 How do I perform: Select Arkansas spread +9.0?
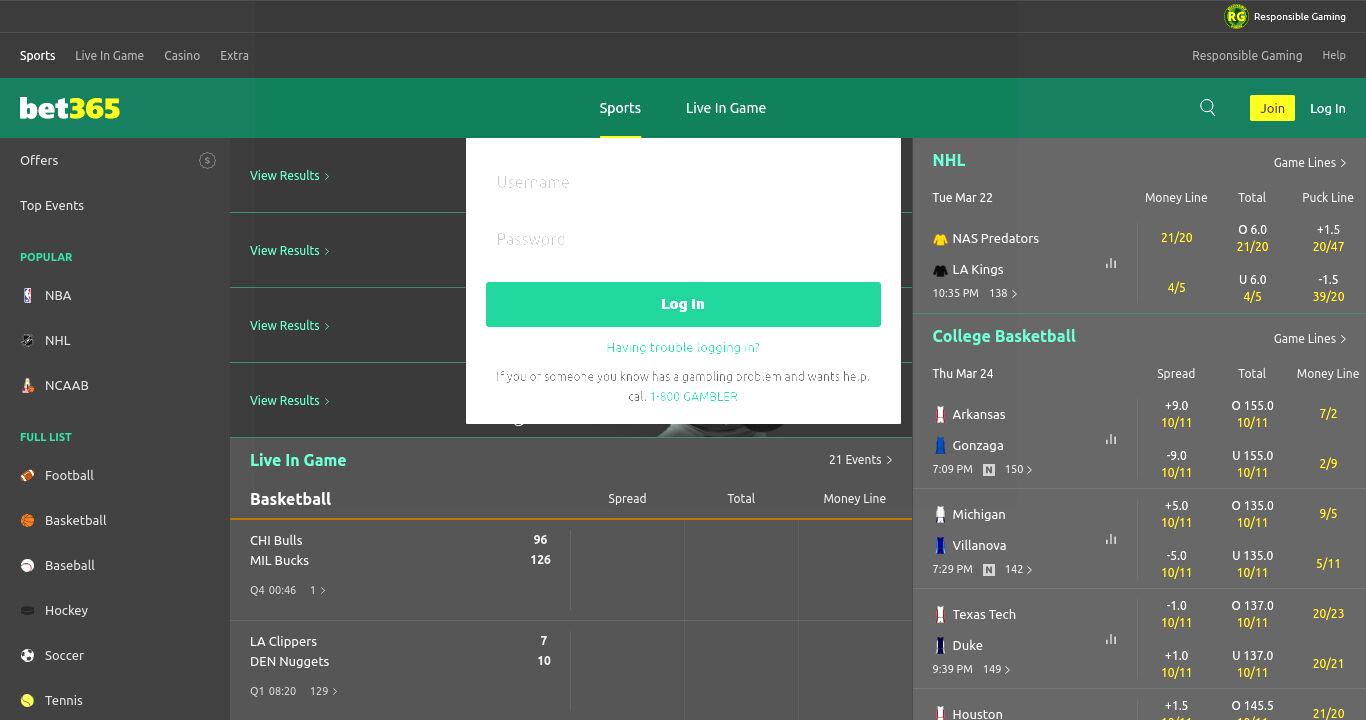click(1176, 414)
